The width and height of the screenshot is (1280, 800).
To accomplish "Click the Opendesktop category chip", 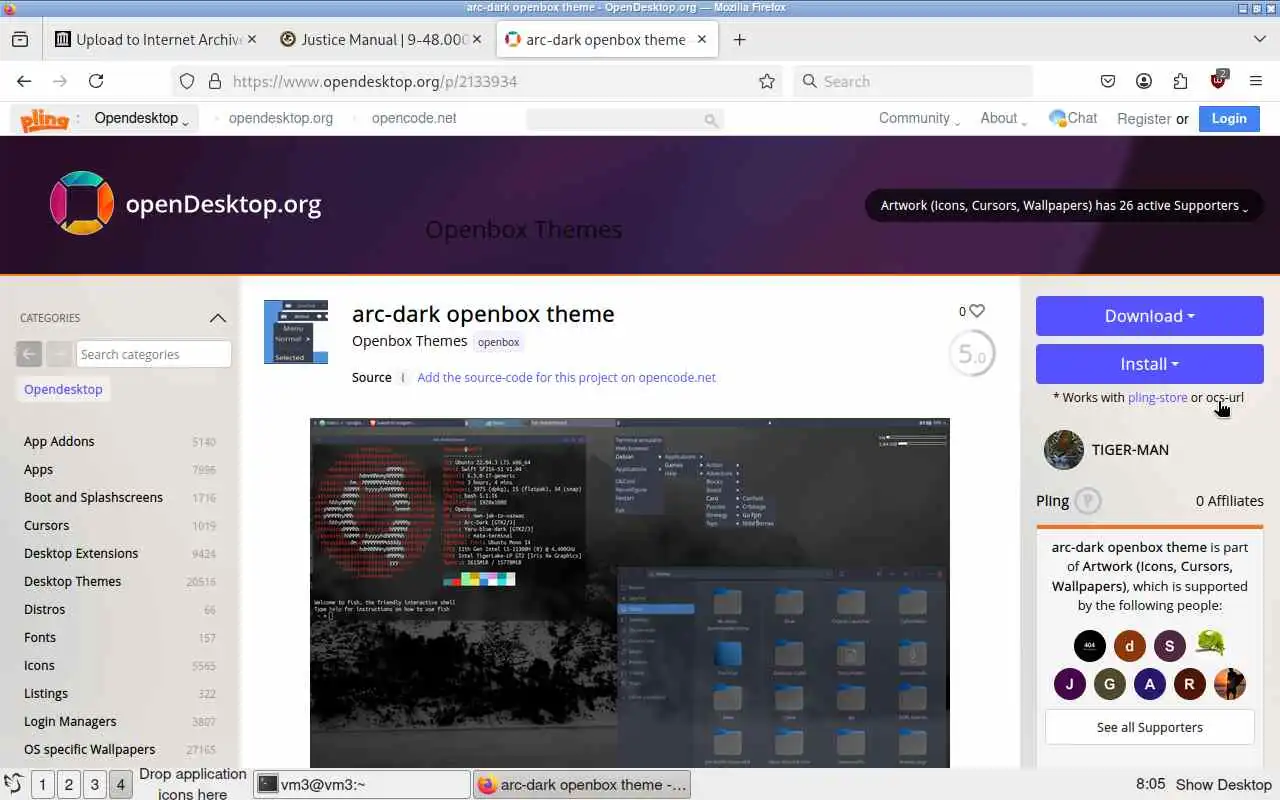I will [x=63, y=389].
